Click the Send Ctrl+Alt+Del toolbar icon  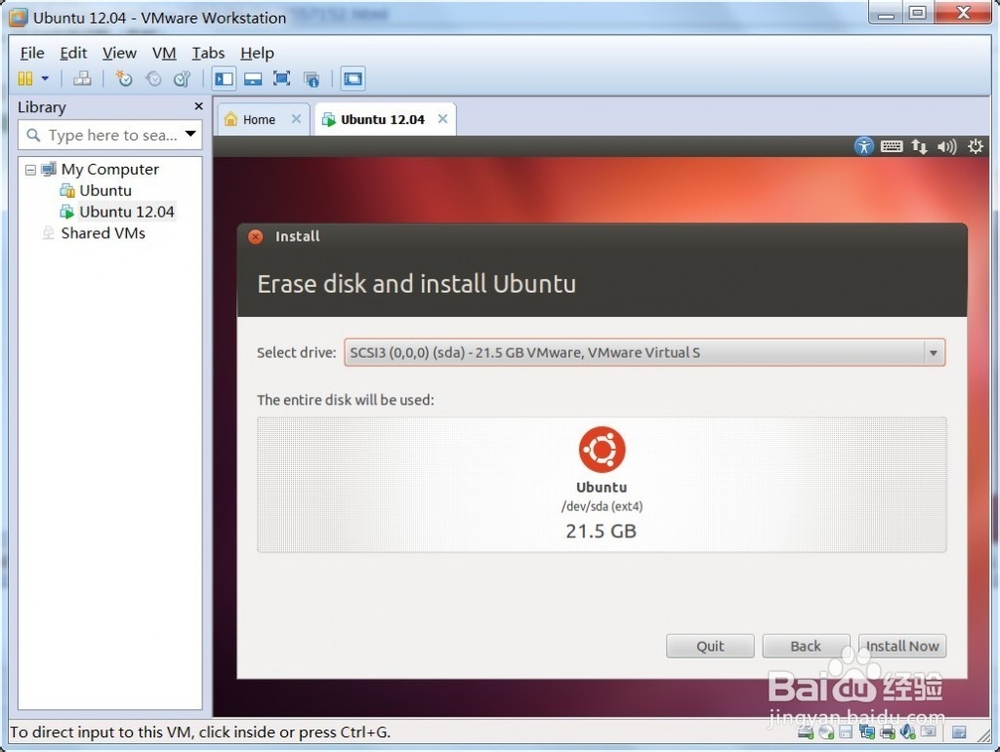(82, 78)
